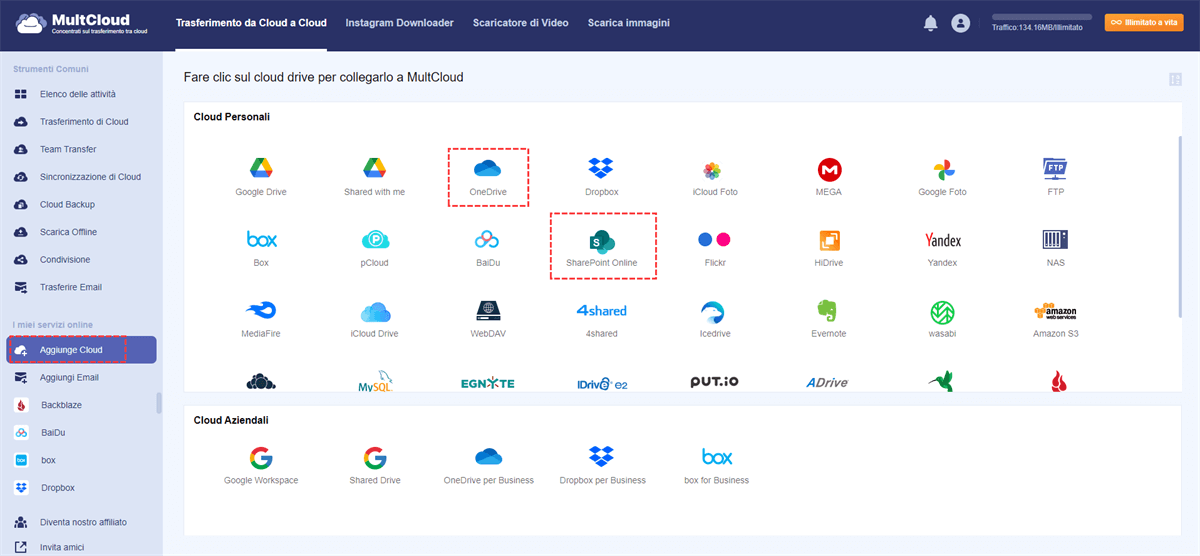This screenshot has width=1200, height=556.
Task: Click the OneDrive cloud icon
Action: 486,168
